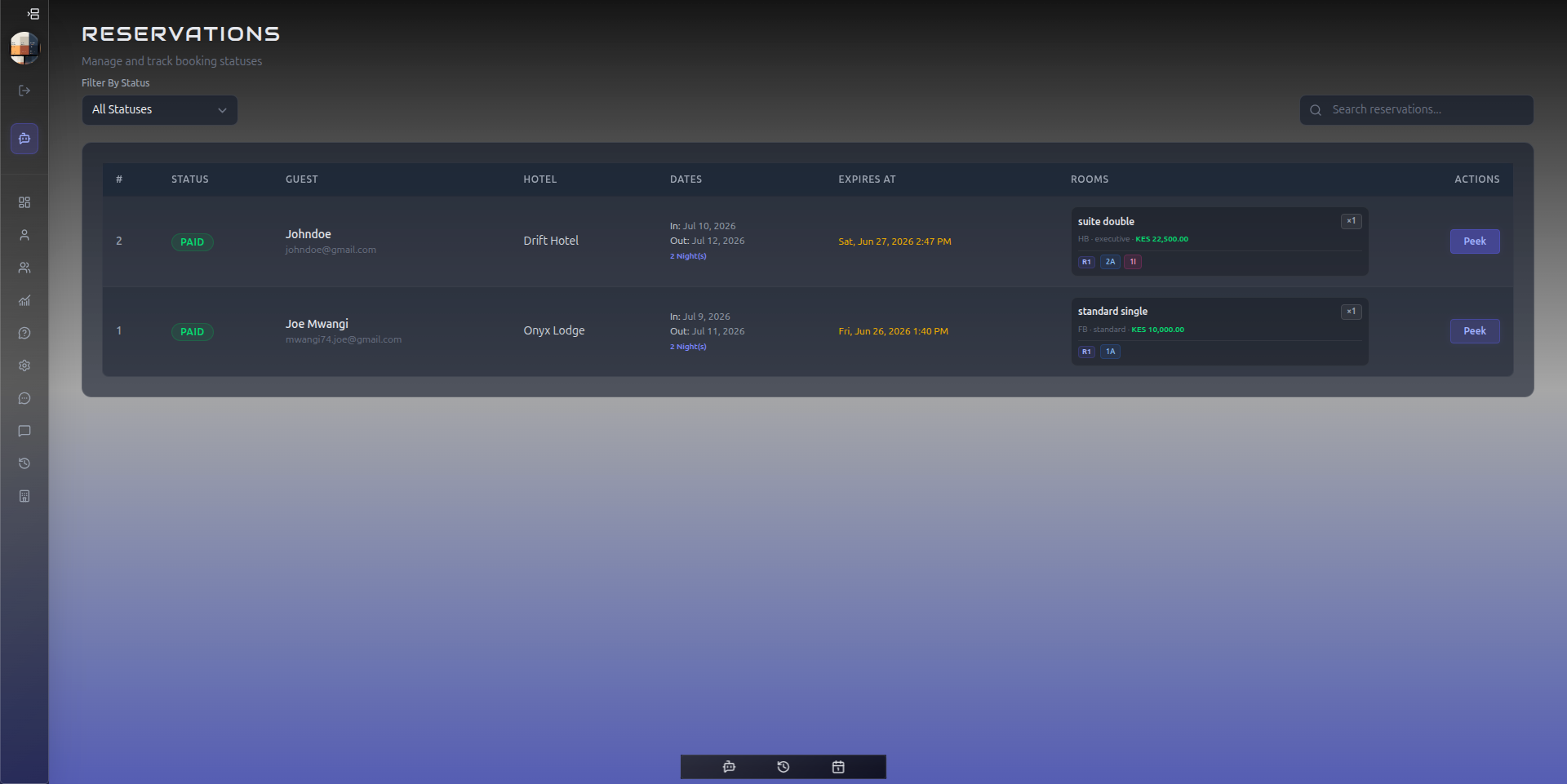Expand the sidebar with the top toggle icon
Screen dimensions: 1567x784
33,14
